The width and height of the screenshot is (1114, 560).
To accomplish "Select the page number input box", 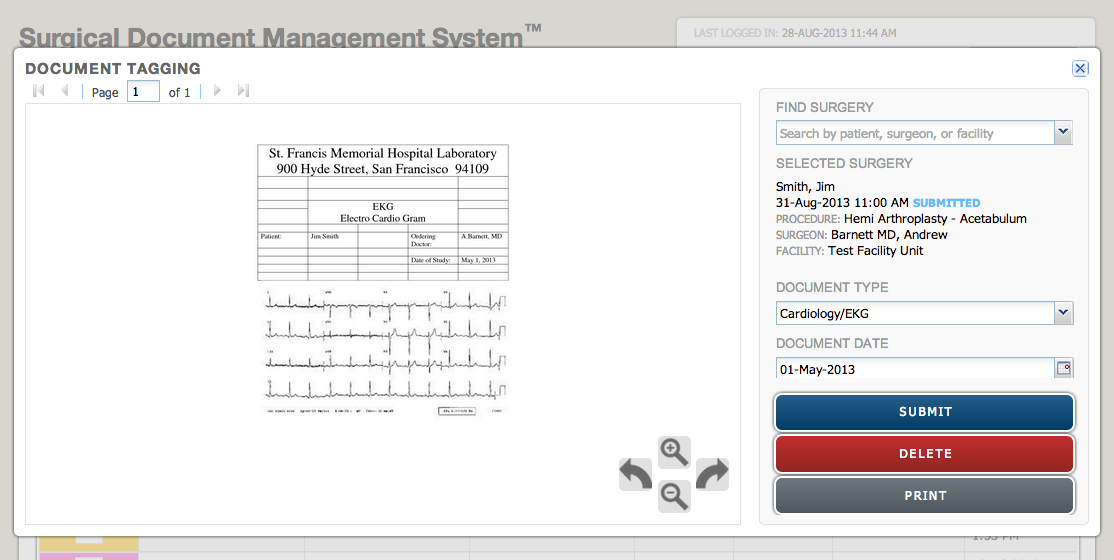I will (x=143, y=92).
